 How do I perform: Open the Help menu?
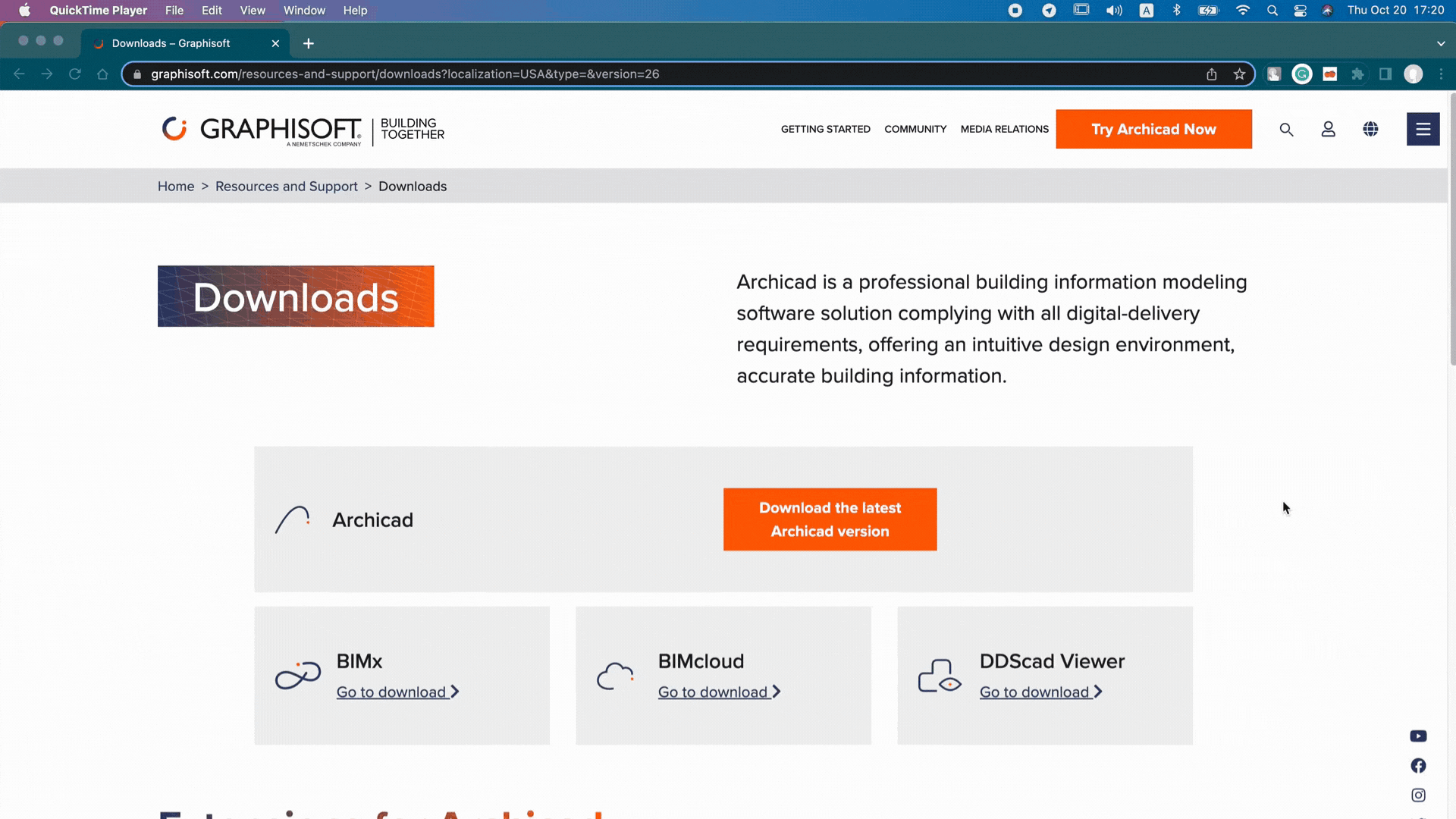pos(355,11)
